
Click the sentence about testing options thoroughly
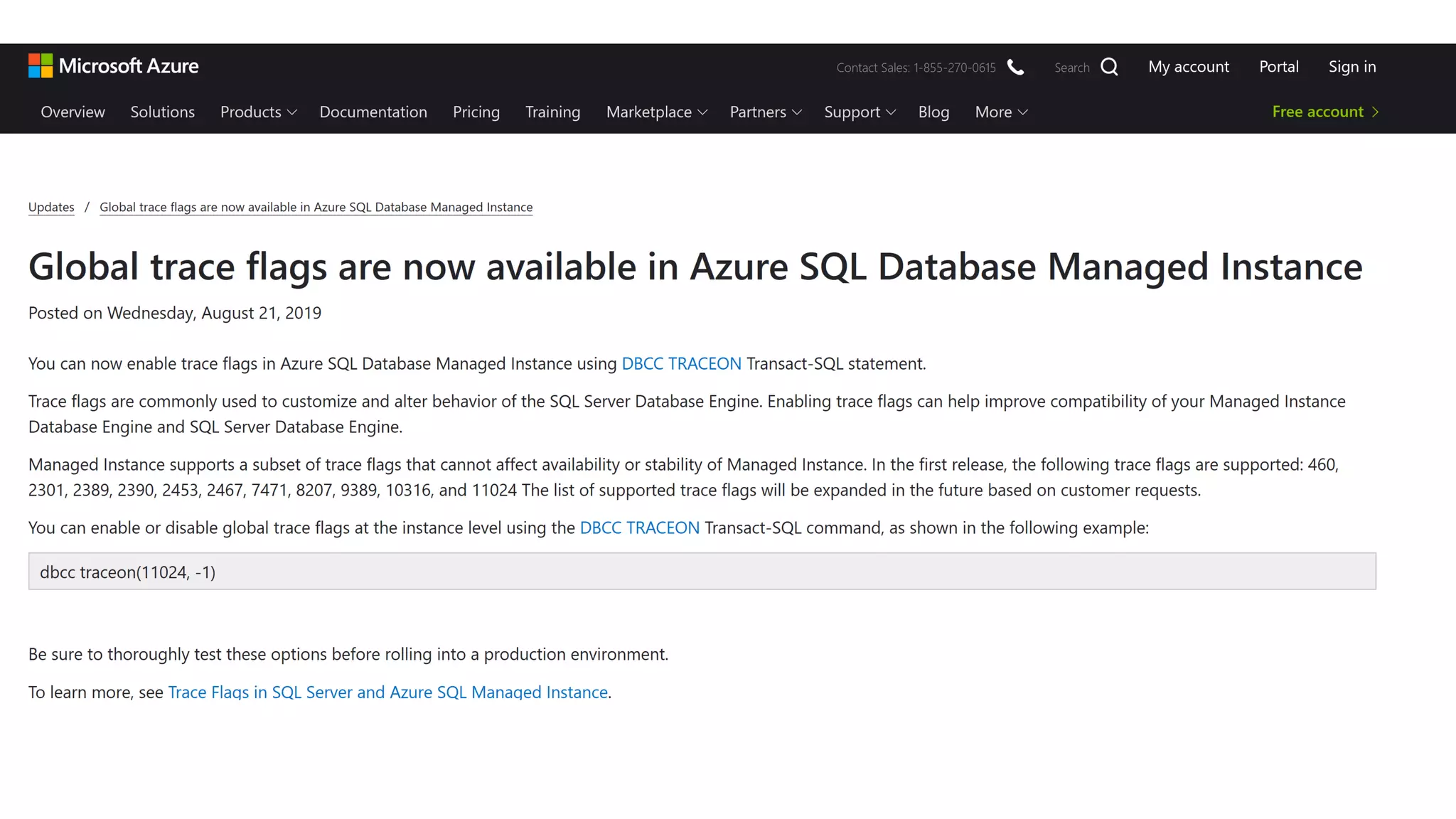(x=348, y=654)
